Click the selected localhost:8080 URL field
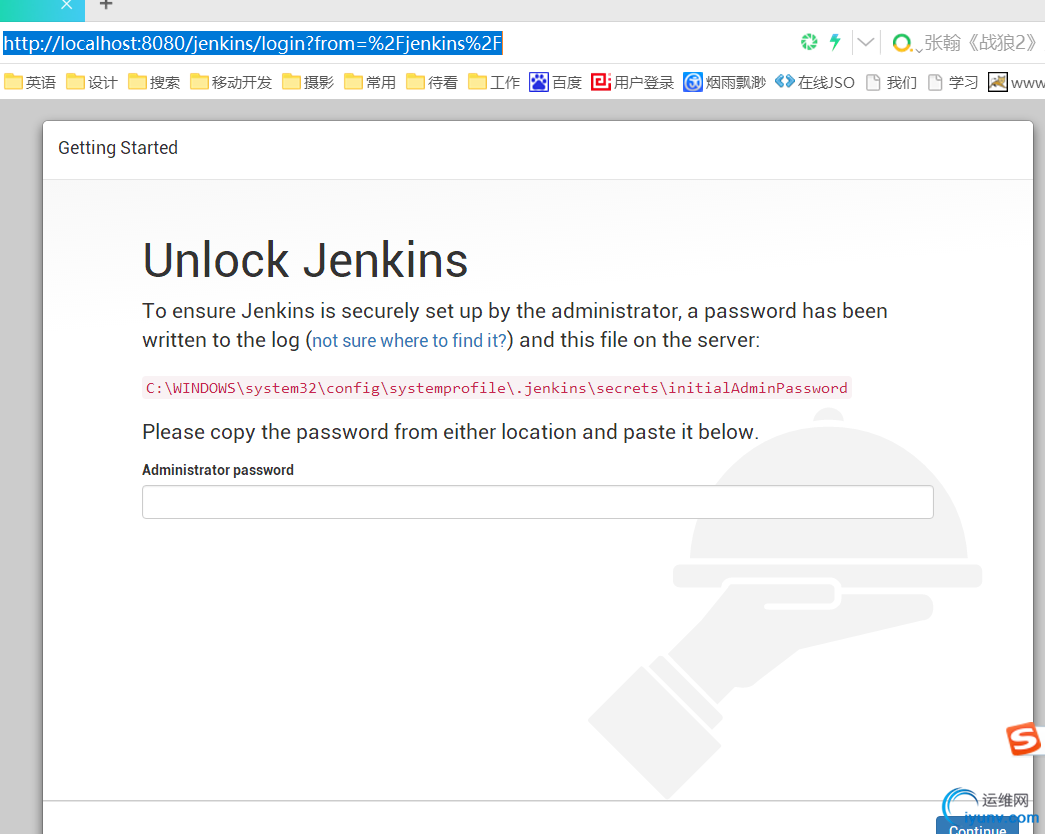This screenshot has height=834, width=1045. pos(253,43)
